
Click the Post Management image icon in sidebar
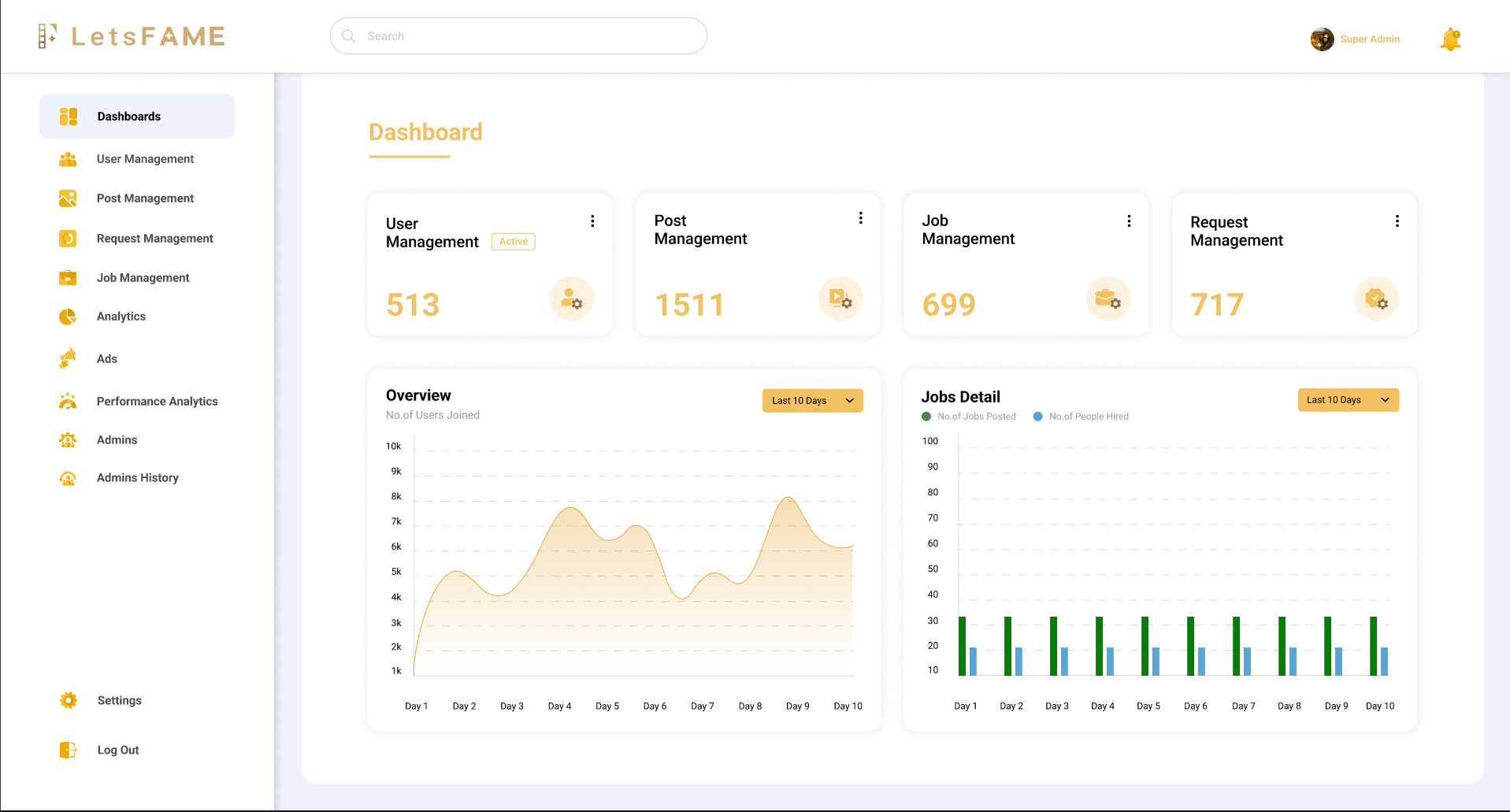(68, 198)
